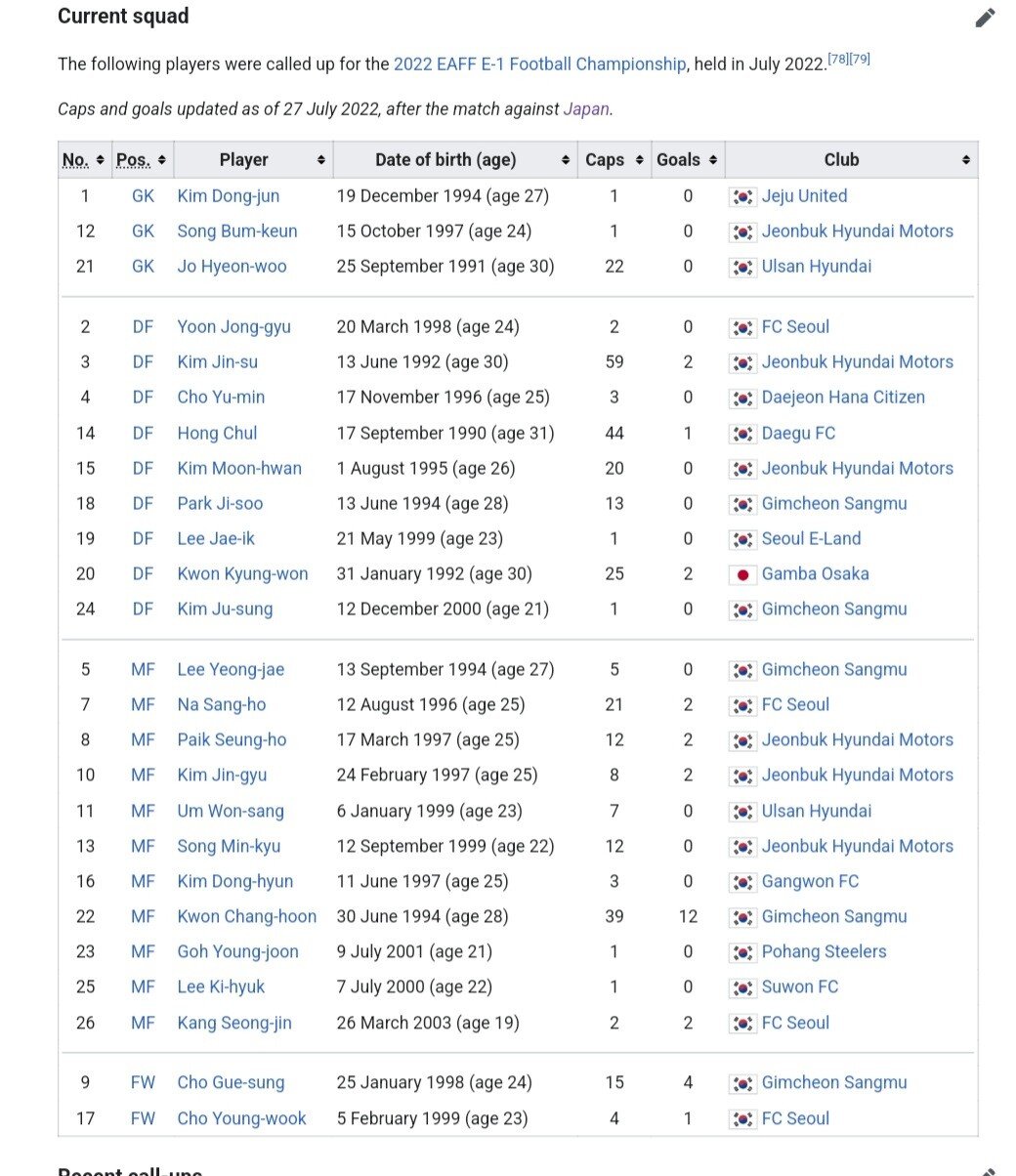Click FW position link for Cho Young-wook

pos(143,1118)
